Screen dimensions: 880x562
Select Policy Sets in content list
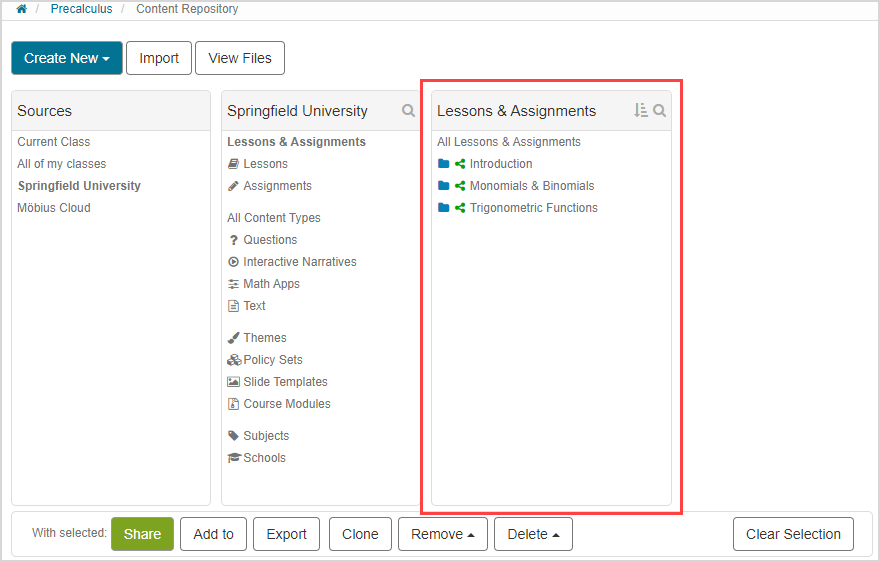point(272,360)
